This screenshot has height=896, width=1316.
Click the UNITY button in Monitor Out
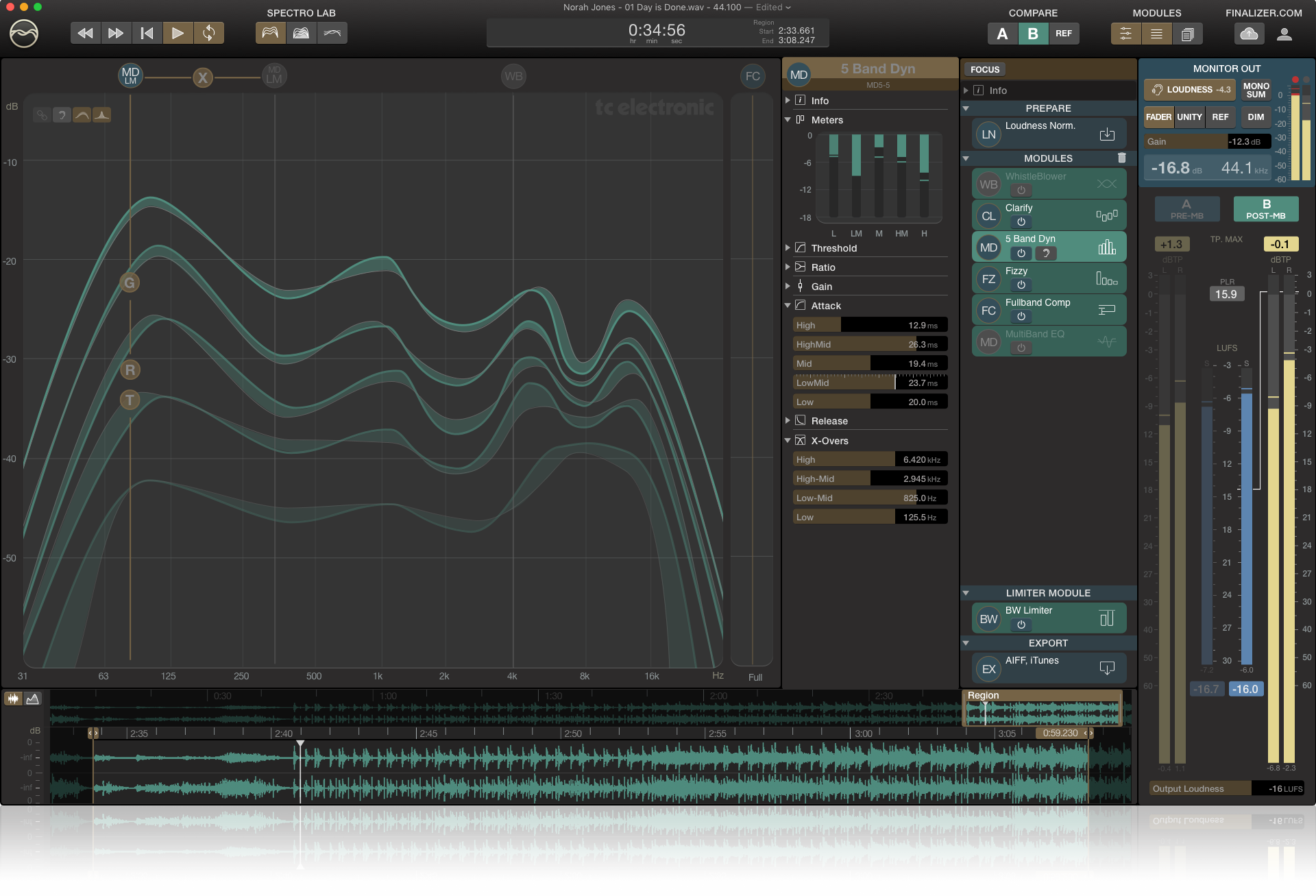(x=1189, y=117)
